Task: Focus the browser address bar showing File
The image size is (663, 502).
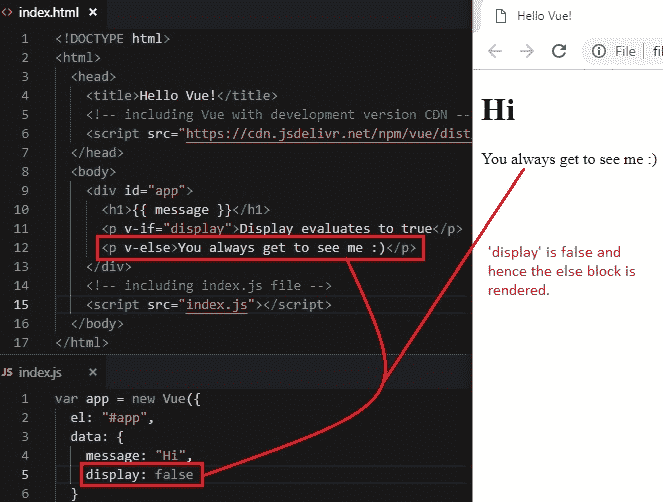Action: (624, 51)
